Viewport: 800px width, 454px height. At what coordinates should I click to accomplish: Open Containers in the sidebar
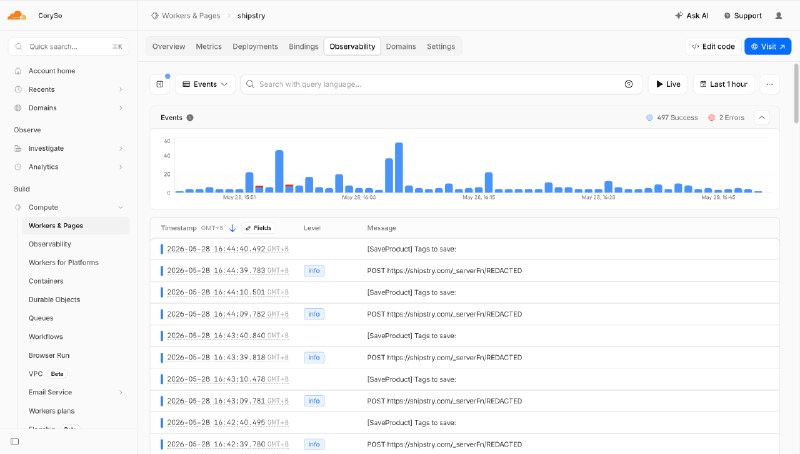click(x=46, y=281)
